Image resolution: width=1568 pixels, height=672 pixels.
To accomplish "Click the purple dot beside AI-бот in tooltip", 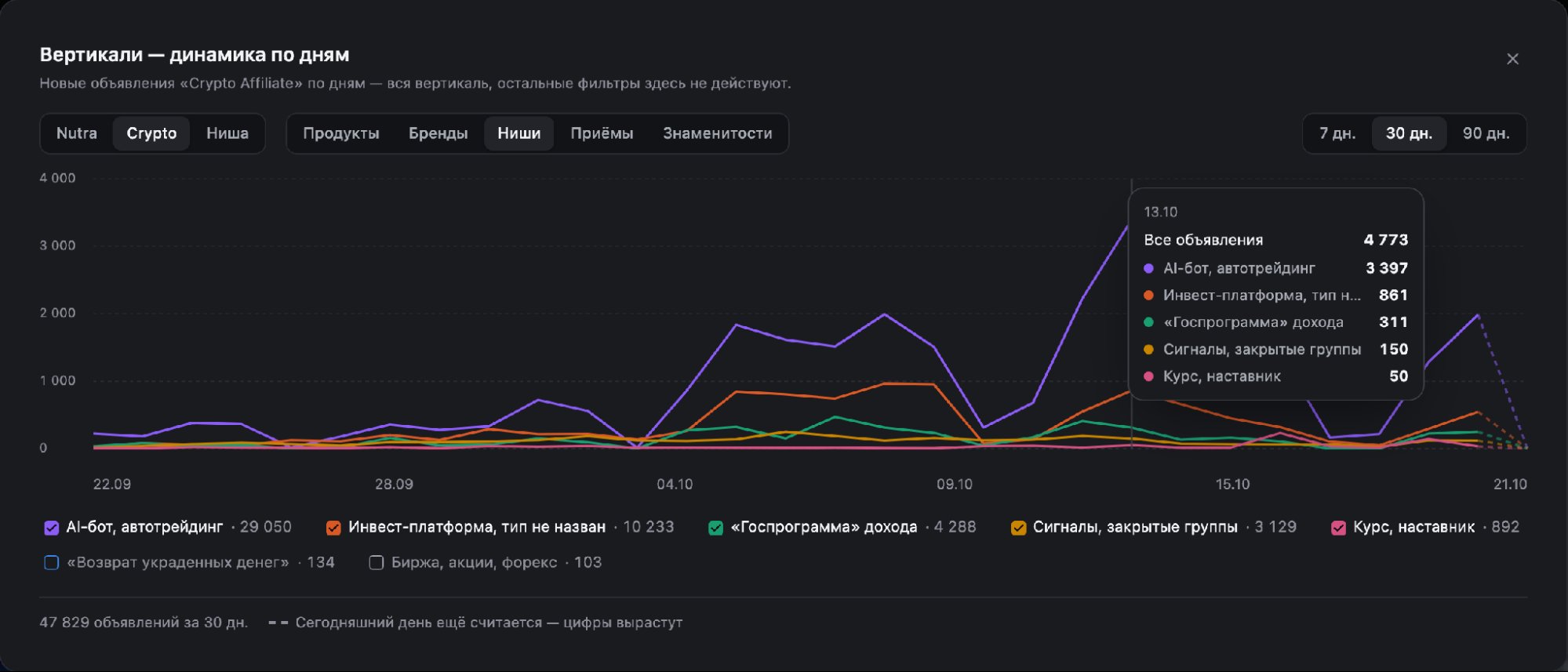I will 1149,268.
